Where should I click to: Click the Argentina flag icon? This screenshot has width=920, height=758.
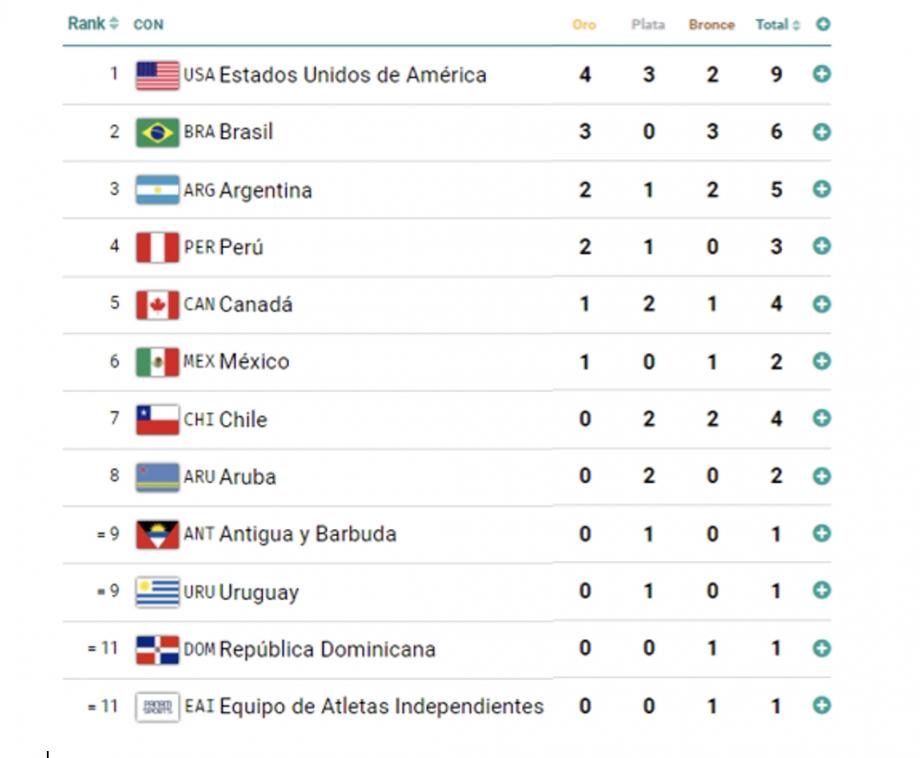[157, 190]
